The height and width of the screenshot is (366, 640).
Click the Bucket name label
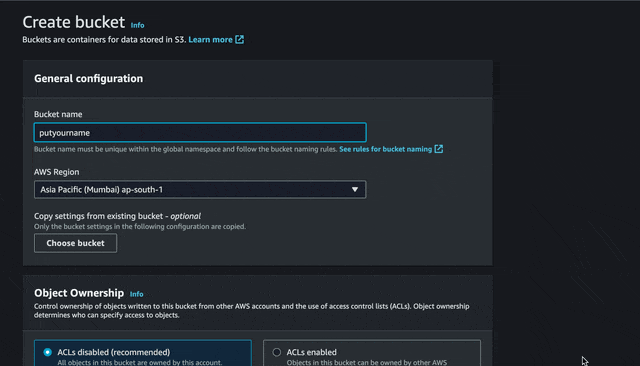(58, 114)
